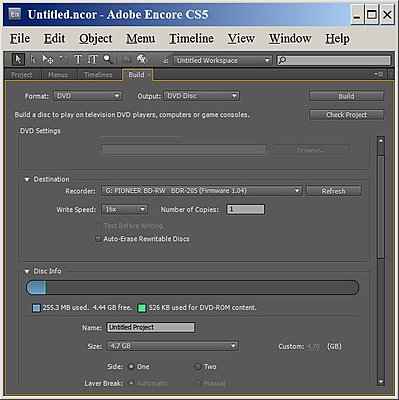The width and height of the screenshot is (399, 400).
Task: Click the Browse button
Action: click(x=311, y=150)
